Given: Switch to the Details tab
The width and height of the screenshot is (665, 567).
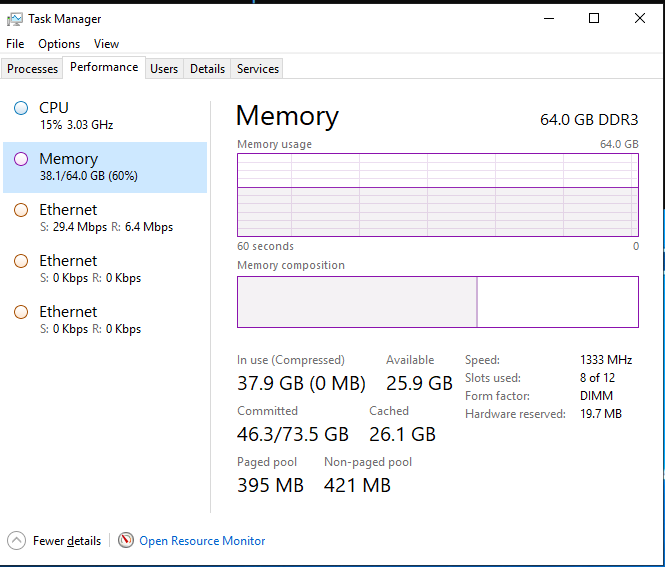Looking at the screenshot, I should (x=207, y=69).
